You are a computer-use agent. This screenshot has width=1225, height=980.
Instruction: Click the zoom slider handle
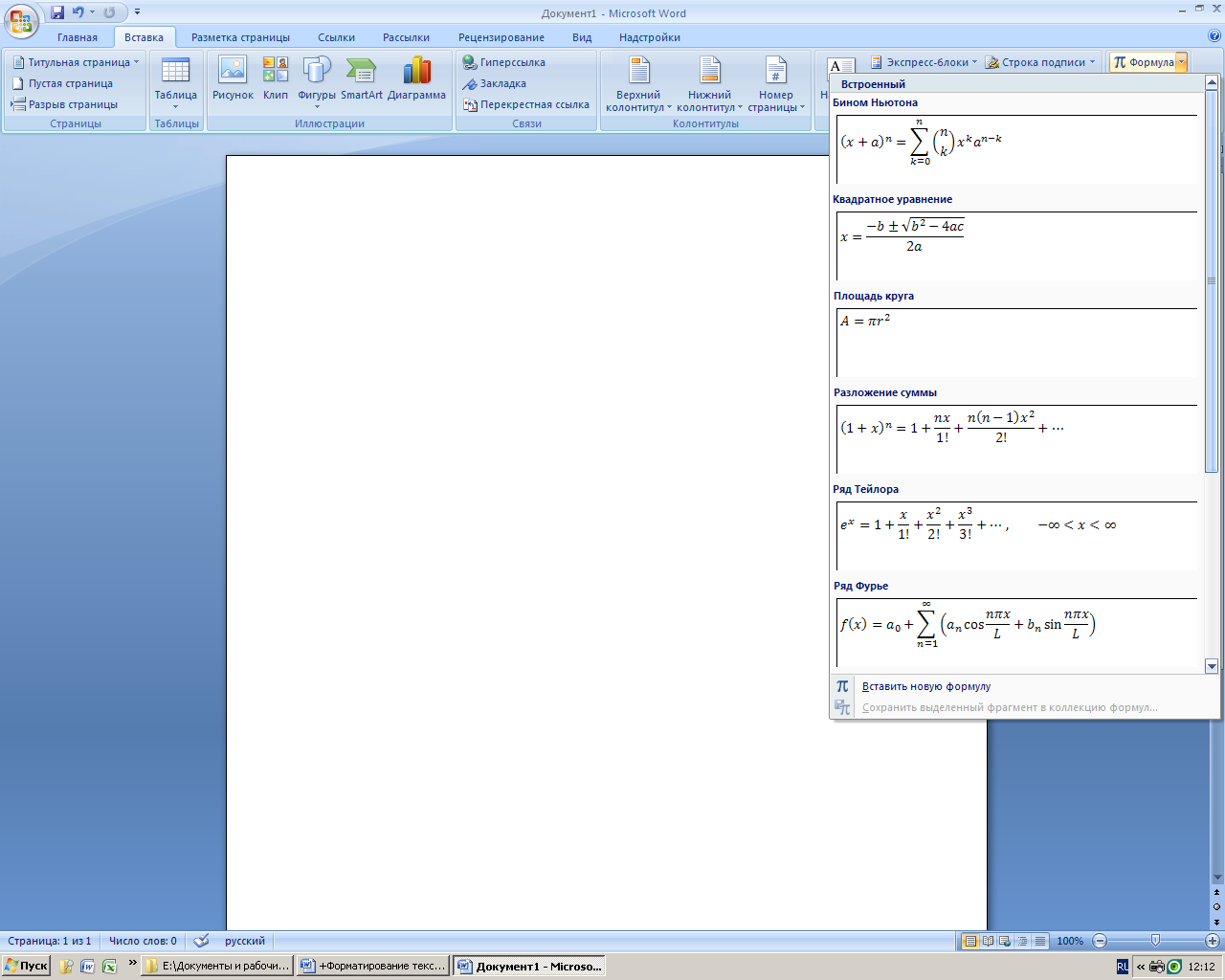click(1155, 941)
